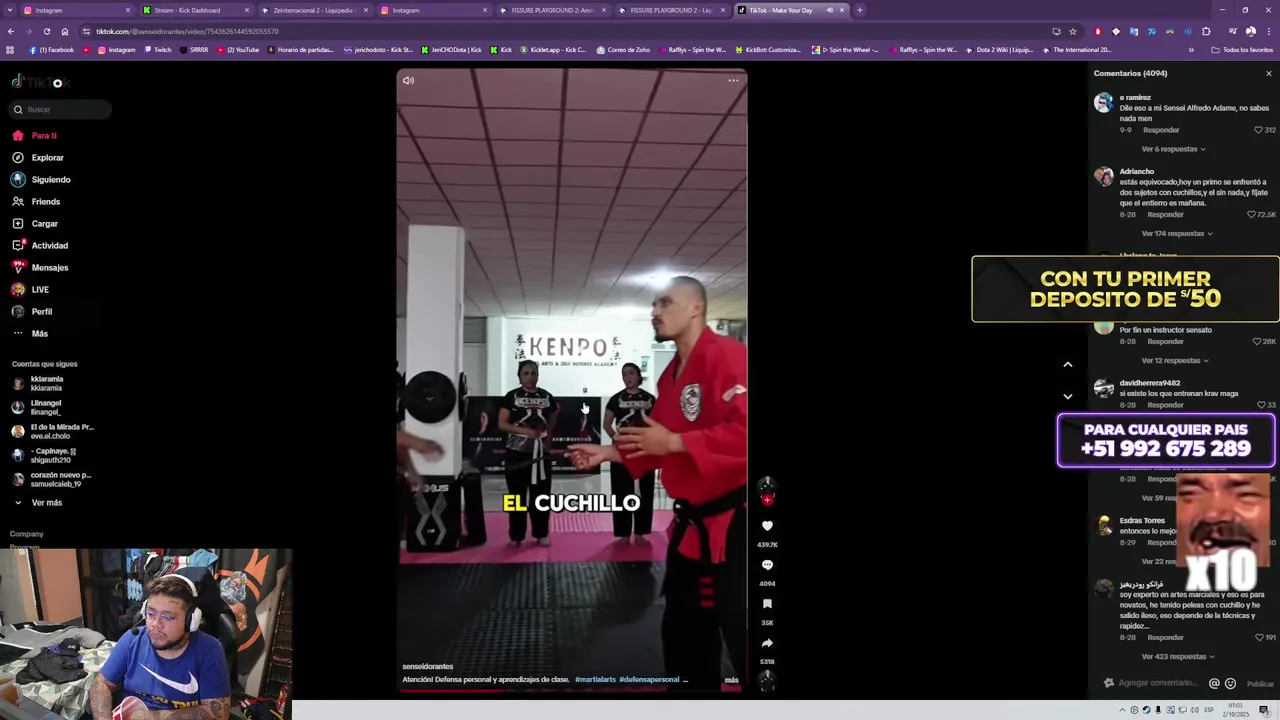Bookmark page with star icon
The height and width of the screenshot is (720, 1280).
point(1072,31)
